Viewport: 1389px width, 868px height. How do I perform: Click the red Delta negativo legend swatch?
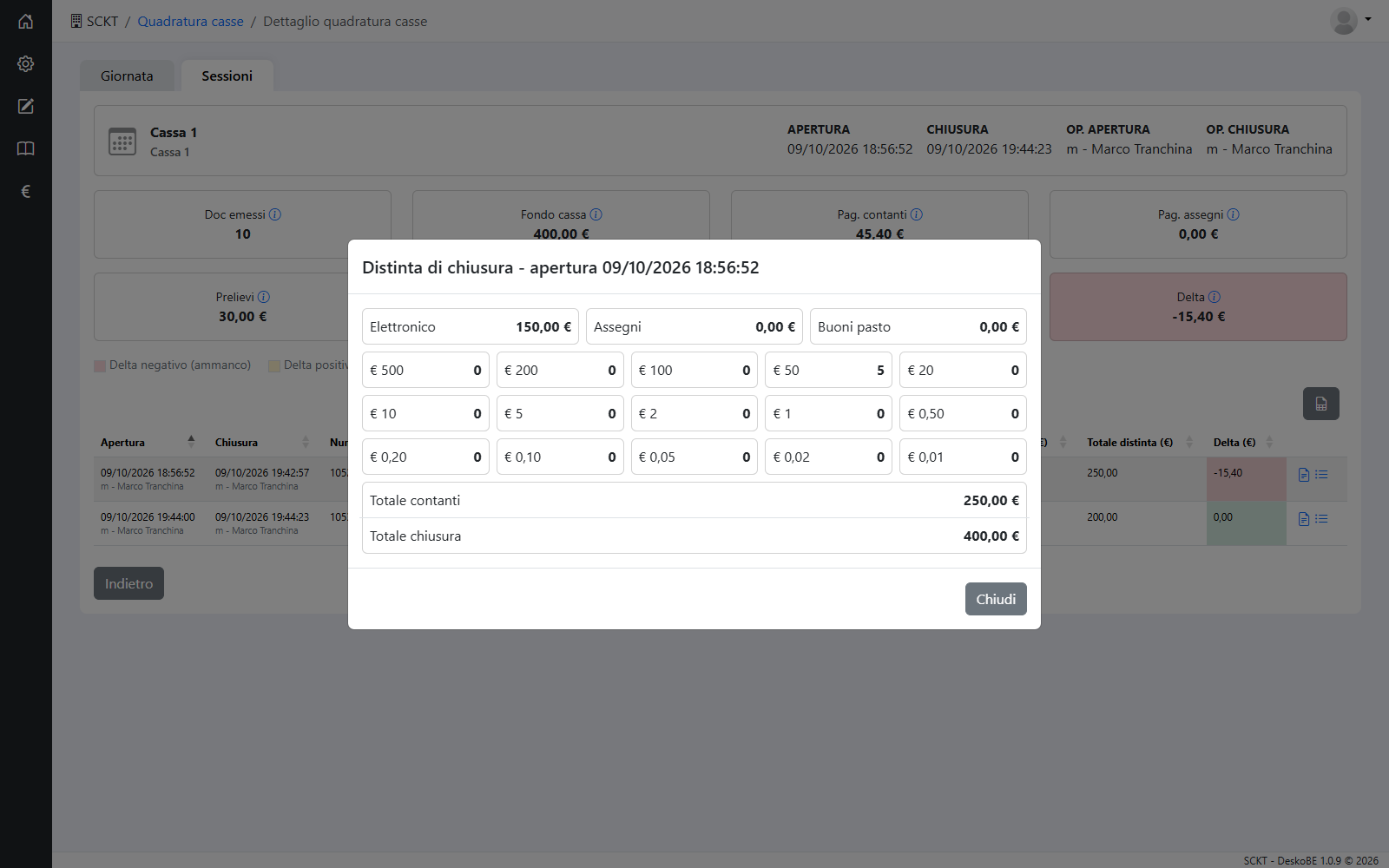click(x=100, y=365)
